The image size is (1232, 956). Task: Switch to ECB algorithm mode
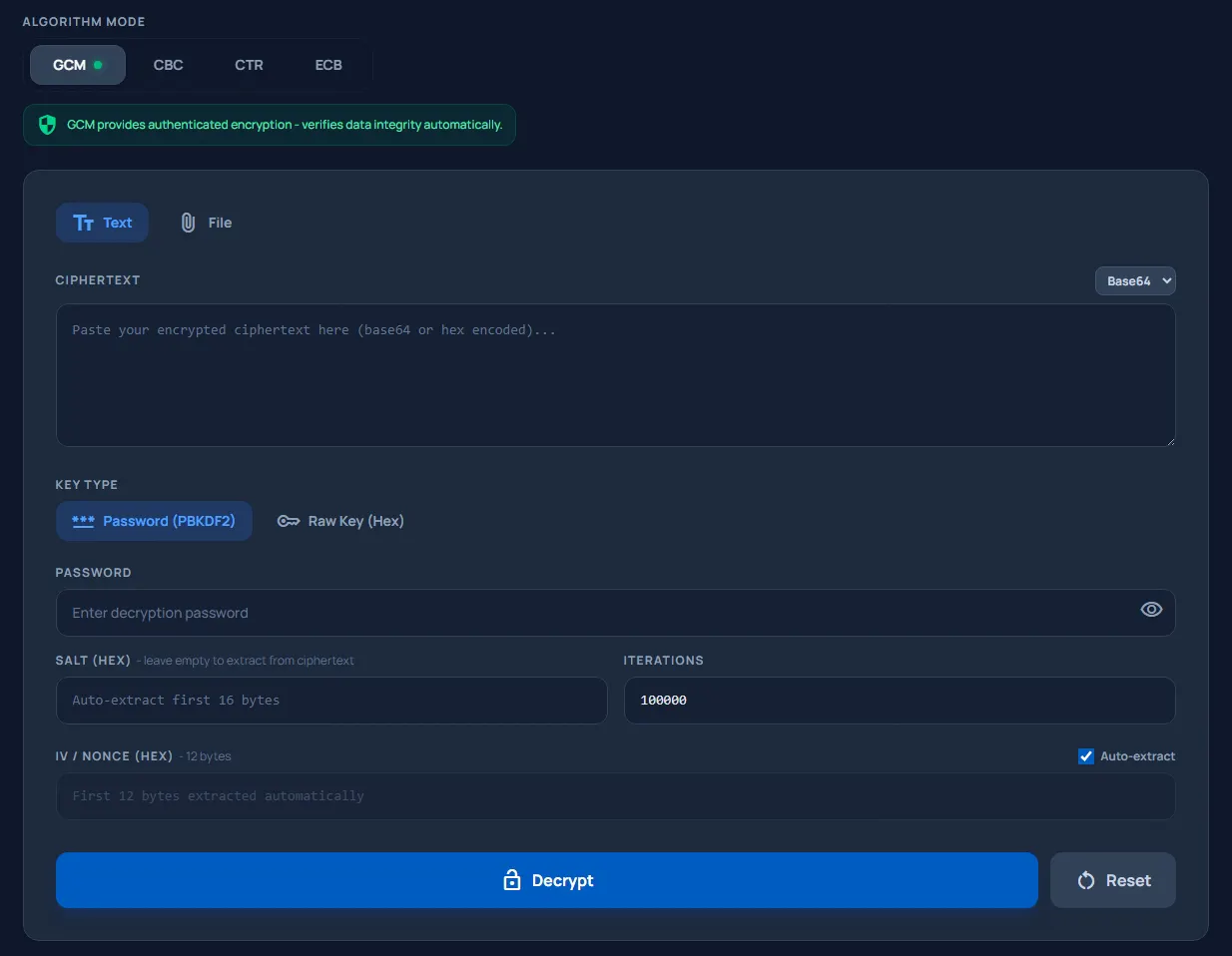click(x=328, y=65)
